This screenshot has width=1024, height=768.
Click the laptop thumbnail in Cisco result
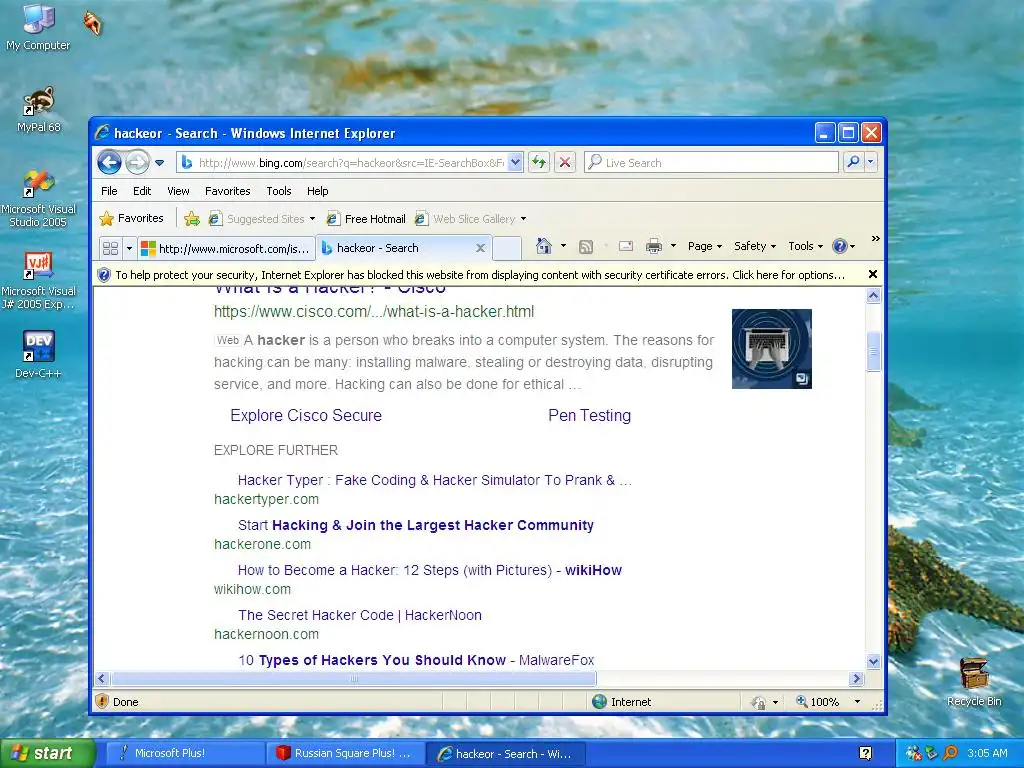tap(771, 349)
